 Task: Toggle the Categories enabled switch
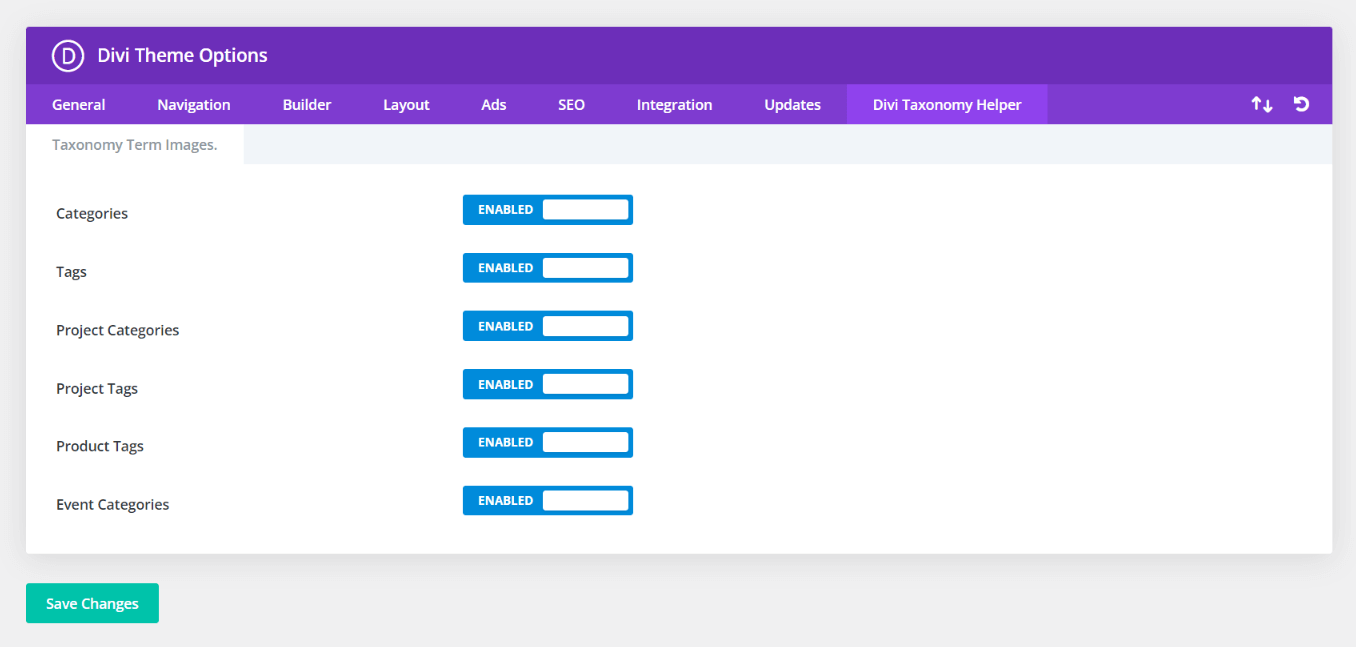coord(548,210)
